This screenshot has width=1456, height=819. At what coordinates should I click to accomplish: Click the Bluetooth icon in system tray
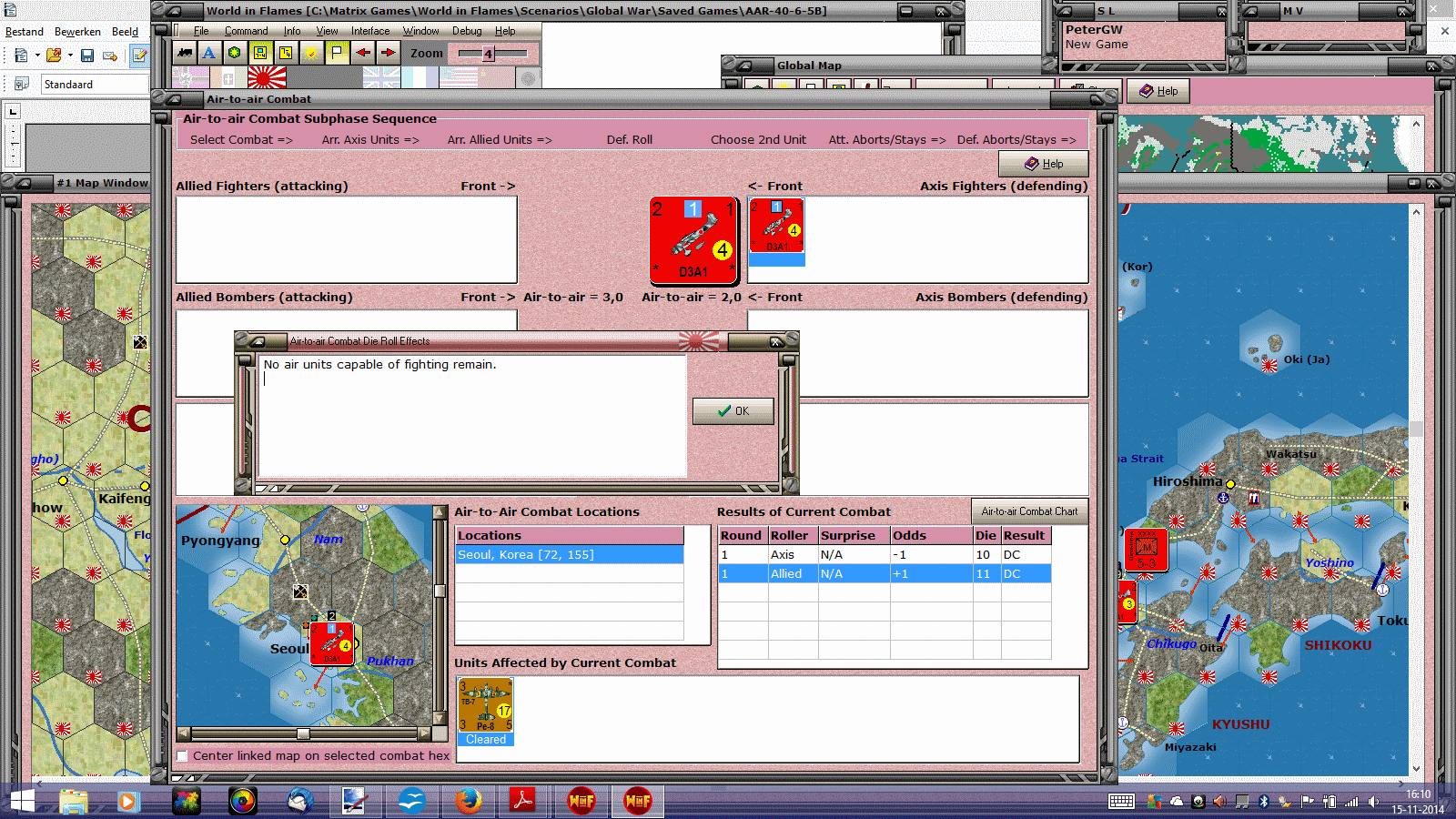tap(1263, 802)
